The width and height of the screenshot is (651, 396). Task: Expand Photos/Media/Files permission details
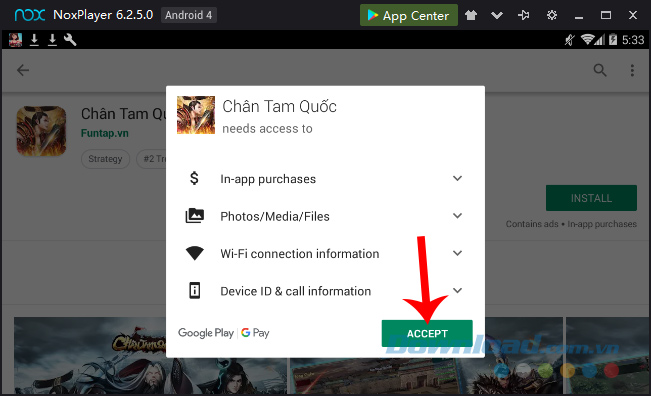click(x=457, y=216)
